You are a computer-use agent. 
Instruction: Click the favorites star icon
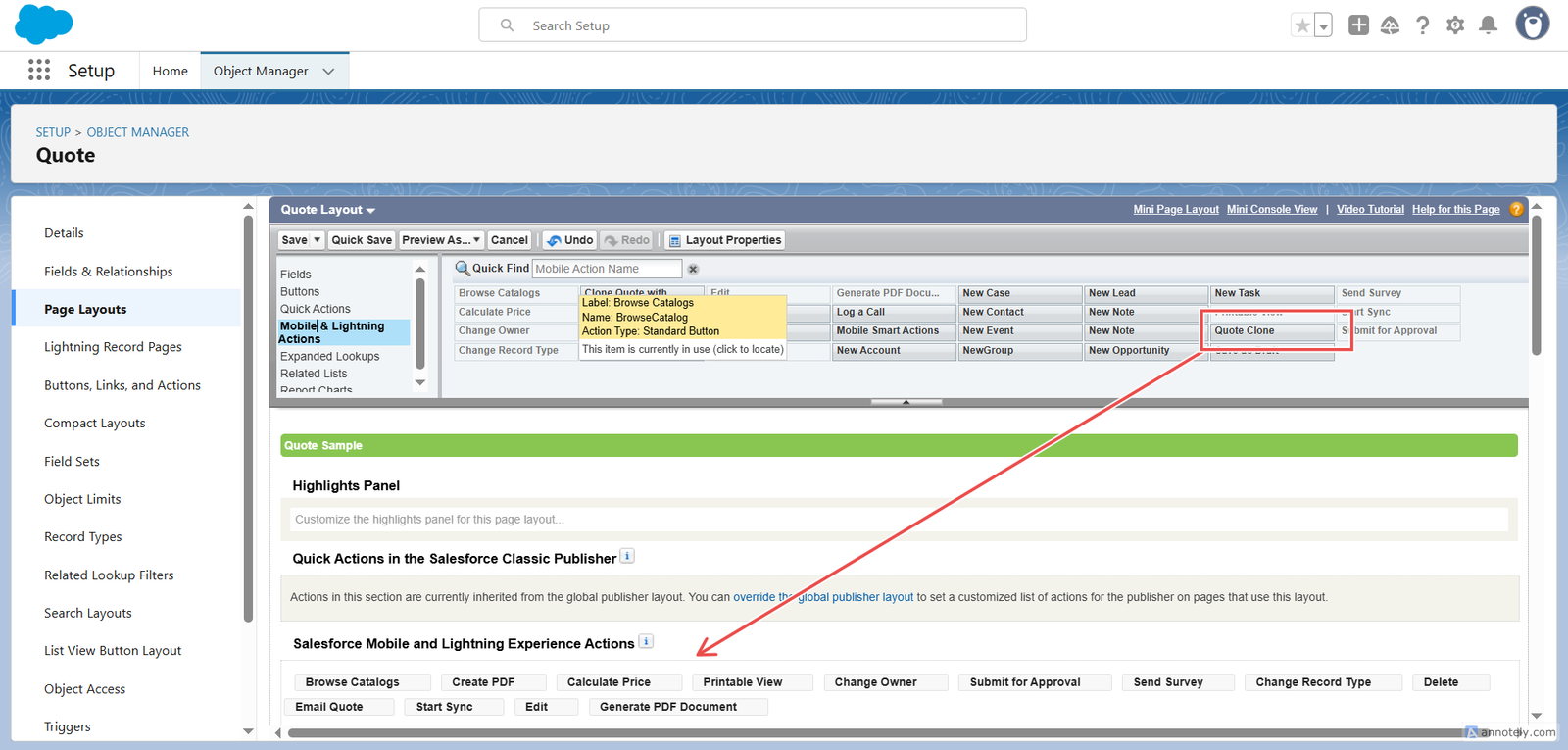point(1301,25)
